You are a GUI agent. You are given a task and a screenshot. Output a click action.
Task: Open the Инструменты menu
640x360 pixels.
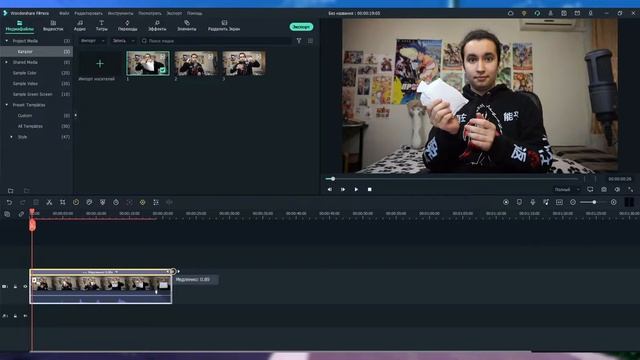coord(120,13)
